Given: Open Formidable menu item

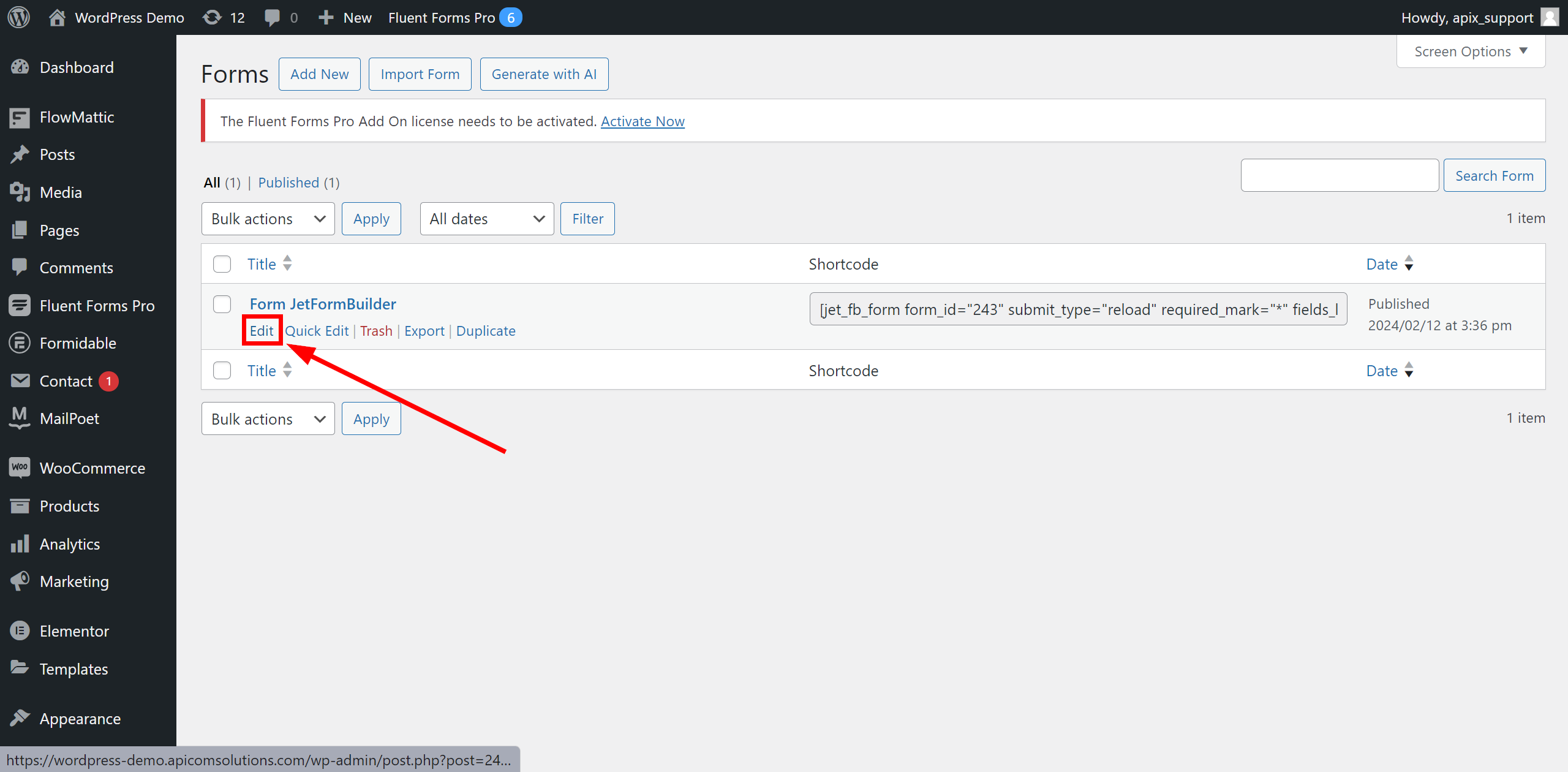Looking at the screenshot, I should 88,342.
